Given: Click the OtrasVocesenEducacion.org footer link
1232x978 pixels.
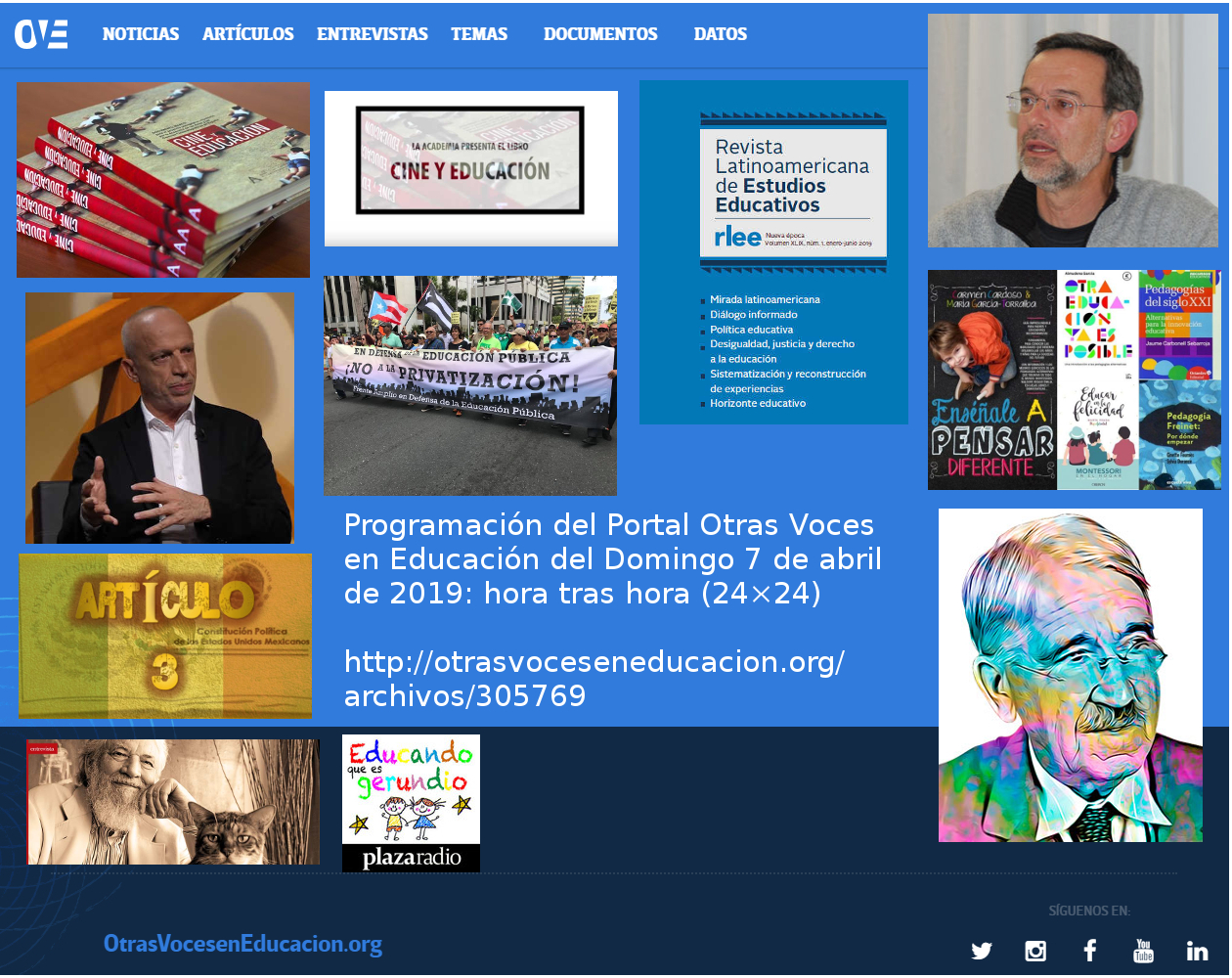Looking at the screenshot, I should pos(242,944).
